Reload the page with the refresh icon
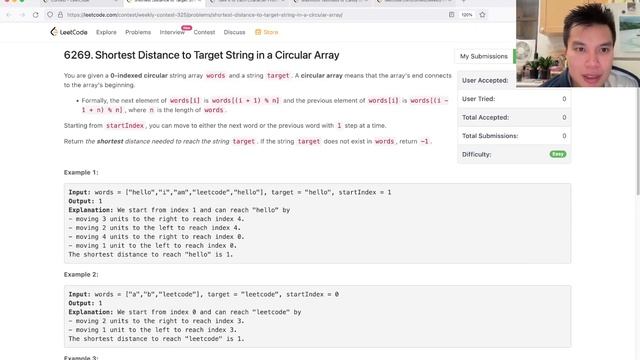This screenshot has width=640, height=360. click(x=36, y=15)
